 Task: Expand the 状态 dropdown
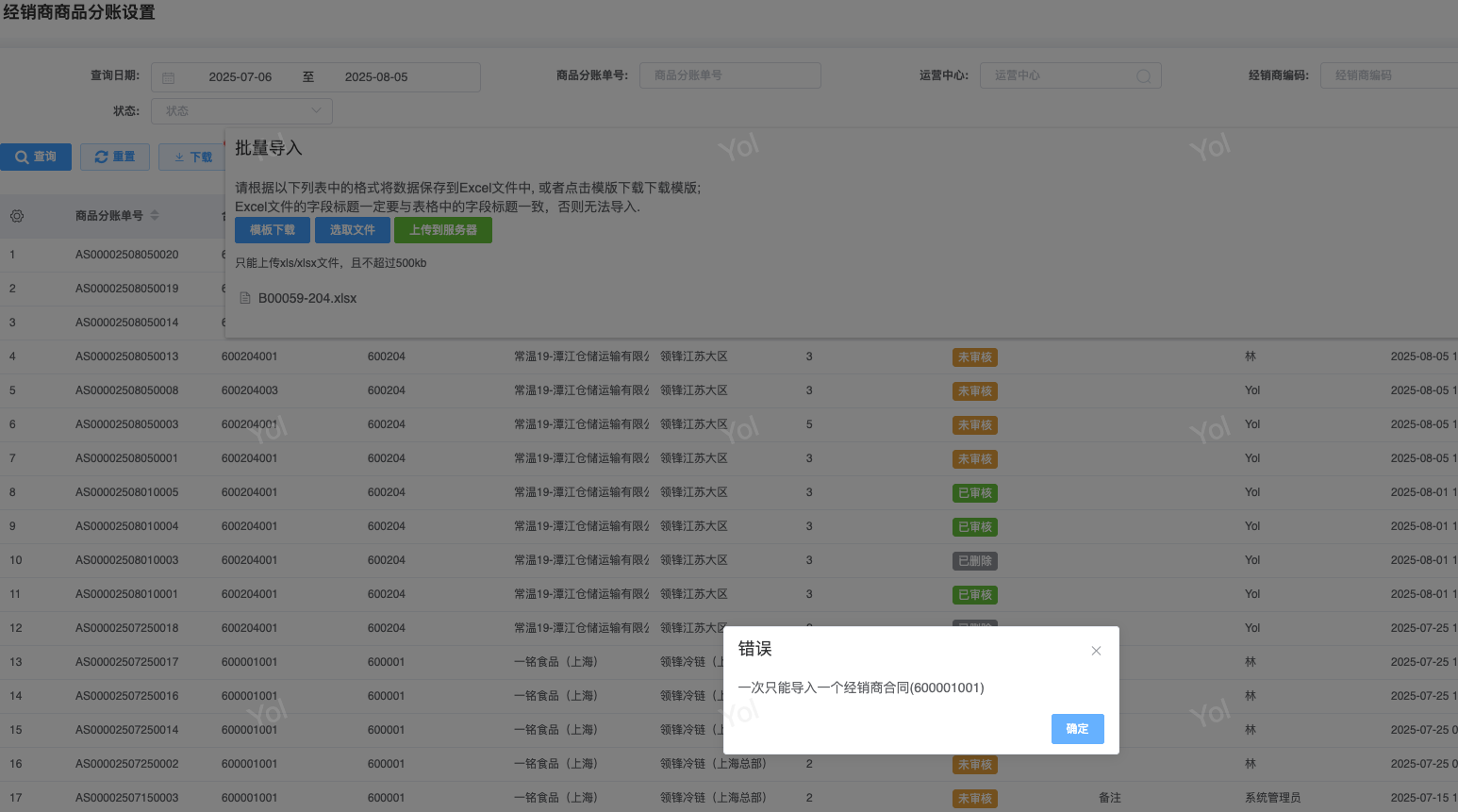[x=241, y=111]
